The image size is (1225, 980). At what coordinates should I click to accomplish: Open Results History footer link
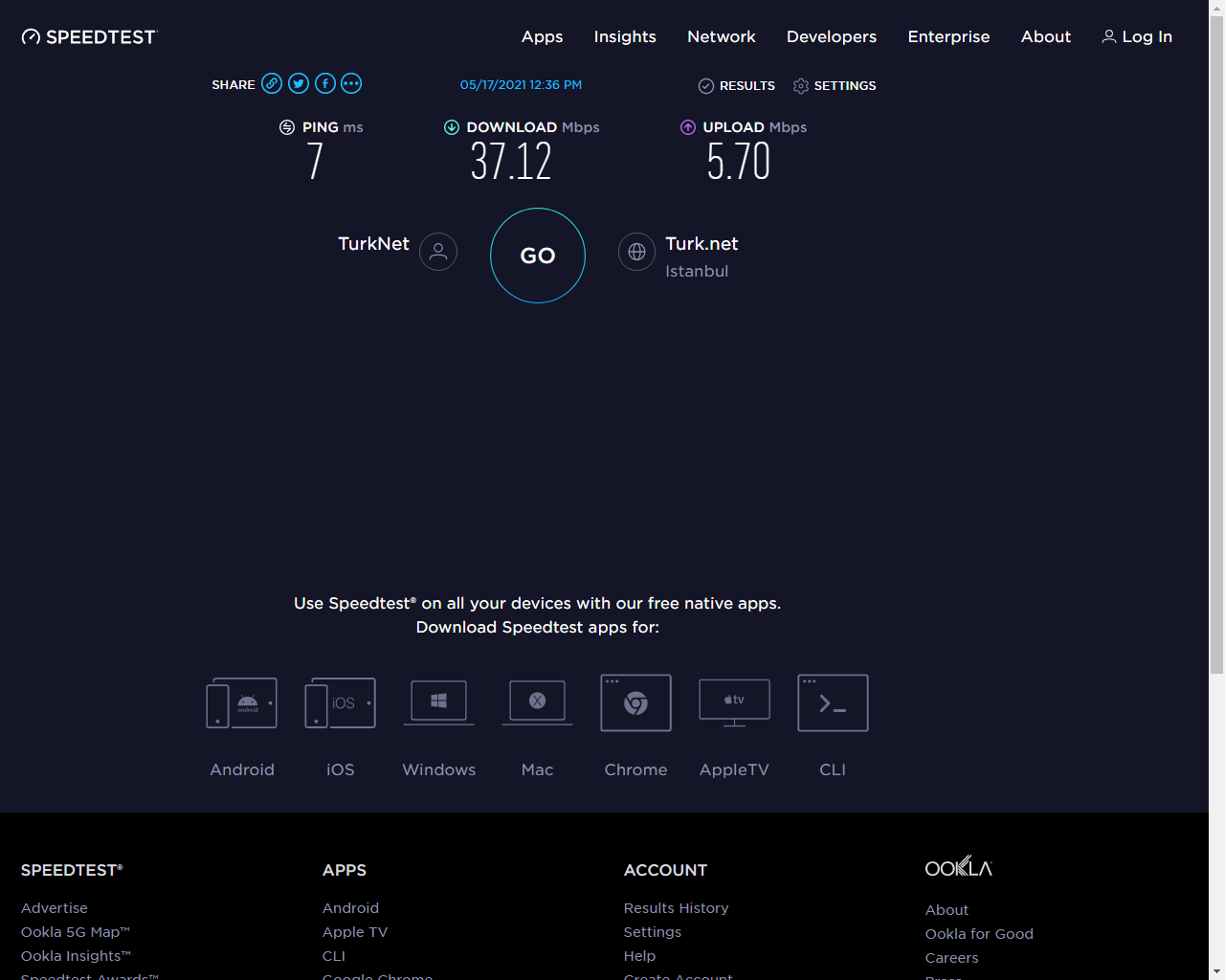click(676, 907)
